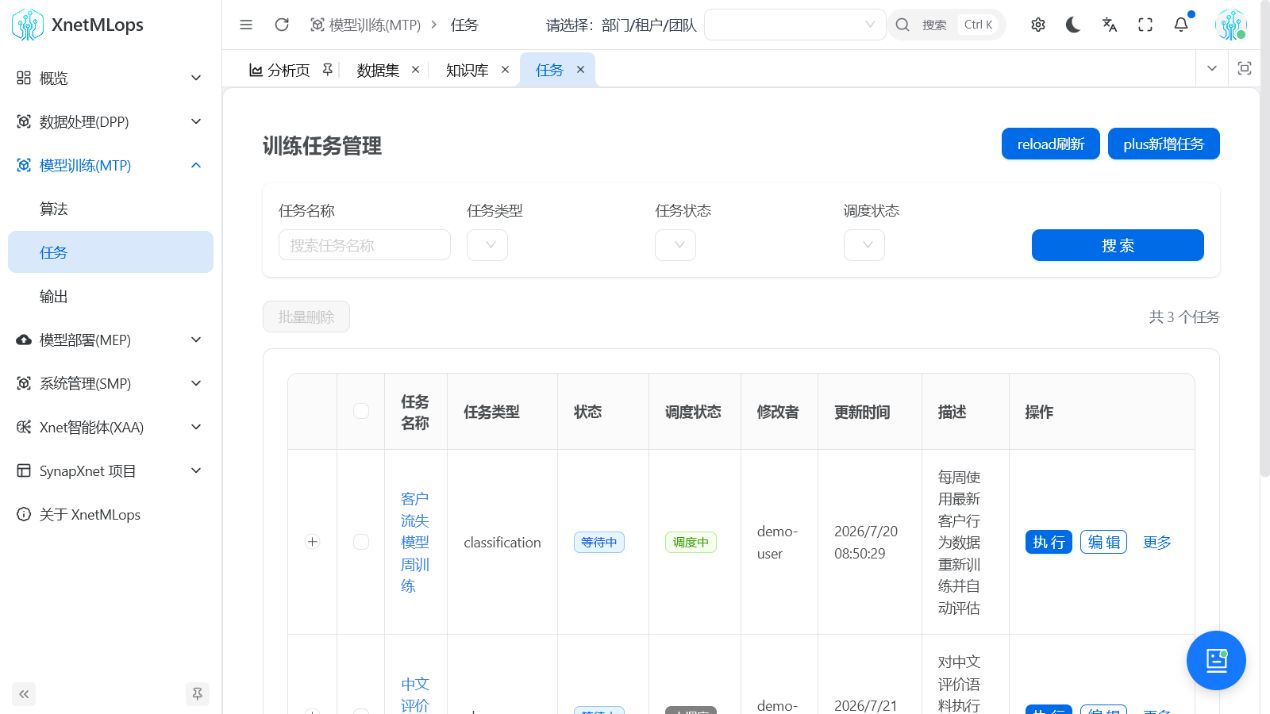Click the blue 搜索 button

(1118, 245)
